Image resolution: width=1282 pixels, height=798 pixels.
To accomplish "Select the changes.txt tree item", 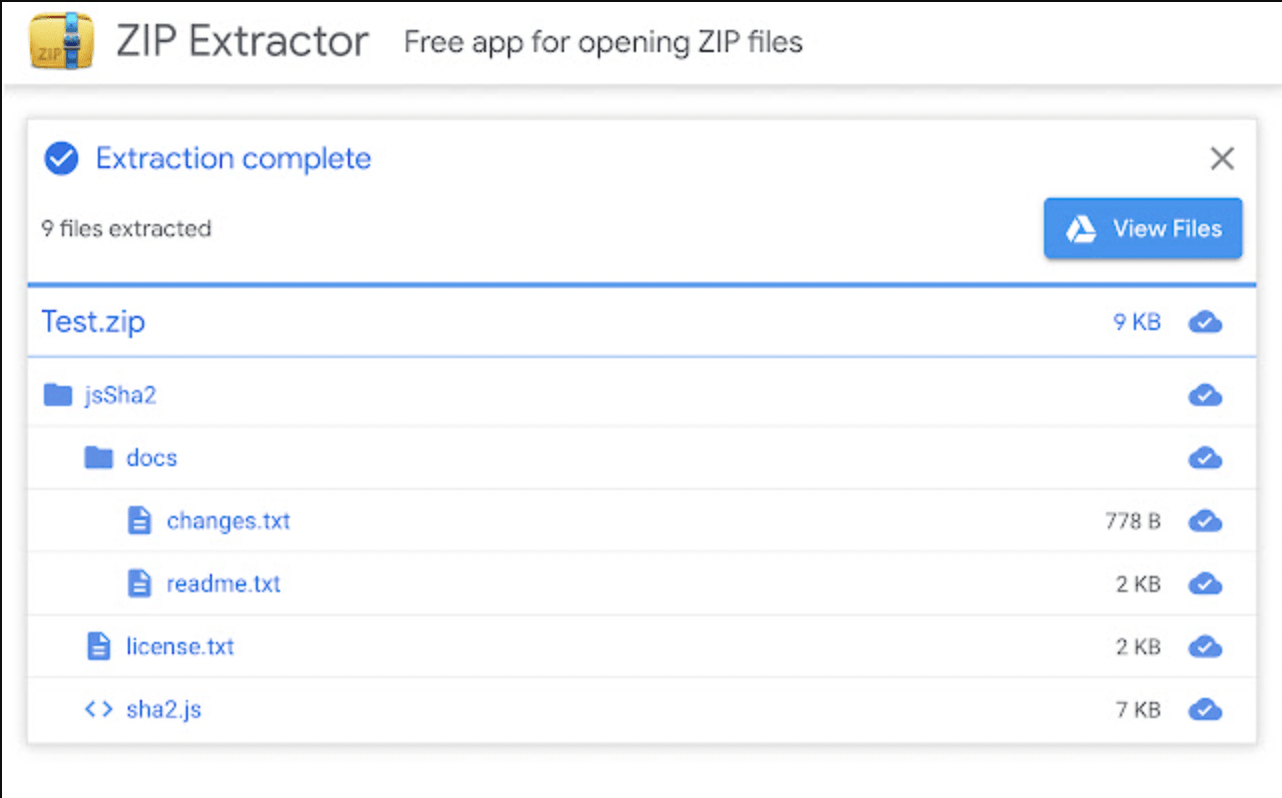I will pos(228,520).
